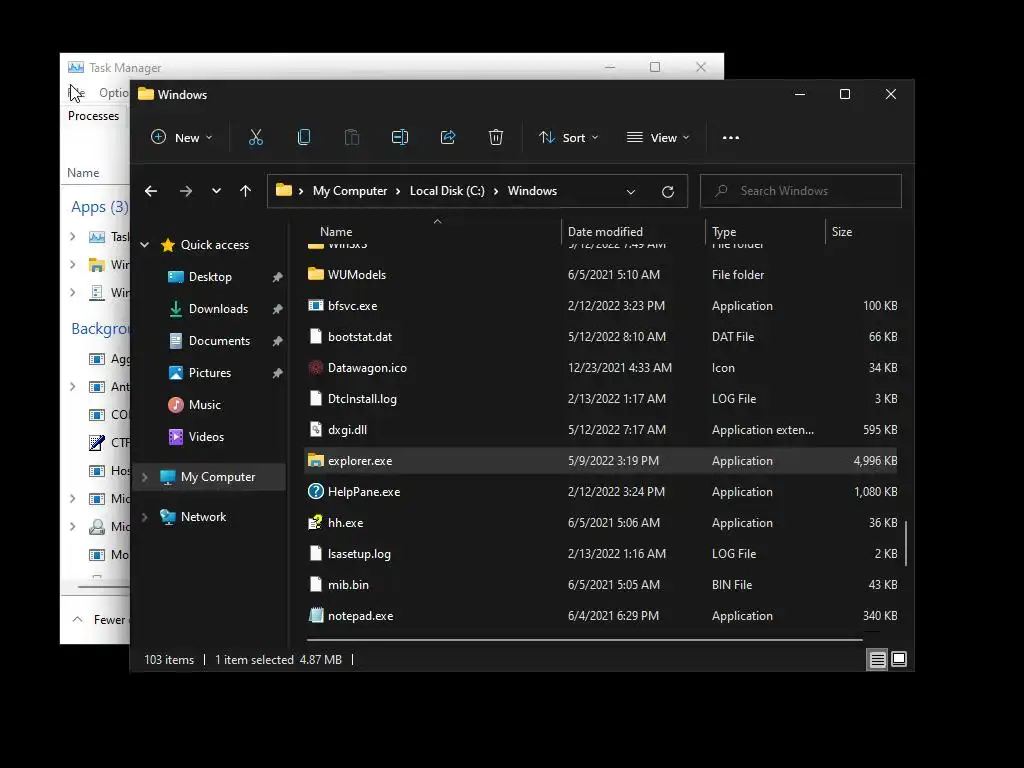1024x768 pixels.
Task: Sort files by the Name column
Action: [336, 232]
